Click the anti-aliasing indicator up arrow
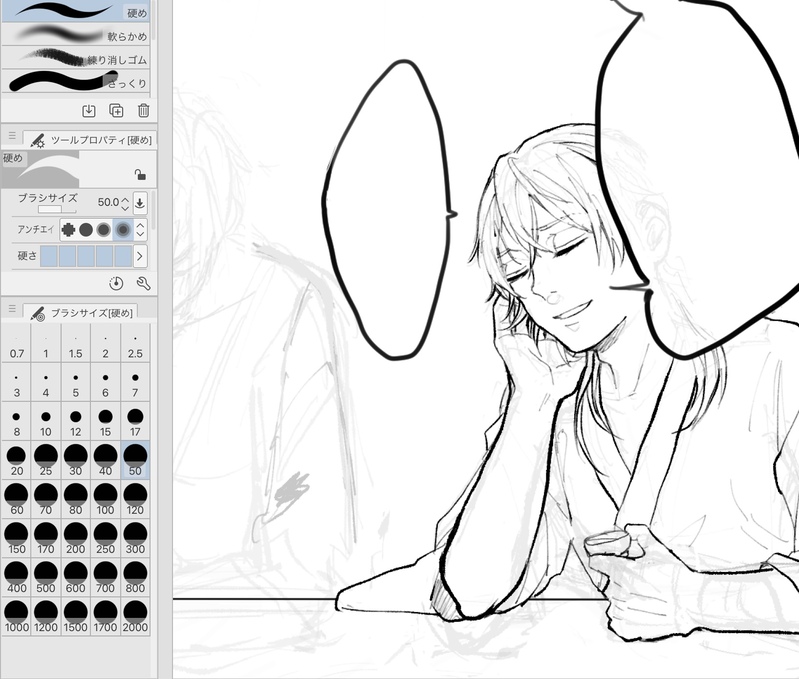 pyautogui.click(x=141, y=225)
